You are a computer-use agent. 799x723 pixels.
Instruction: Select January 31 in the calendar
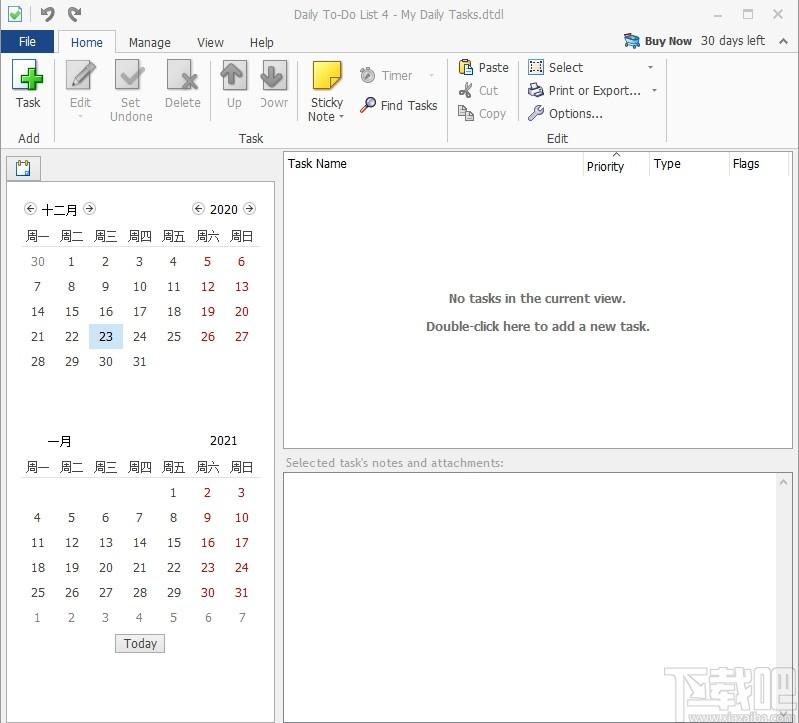coord(242,592)
